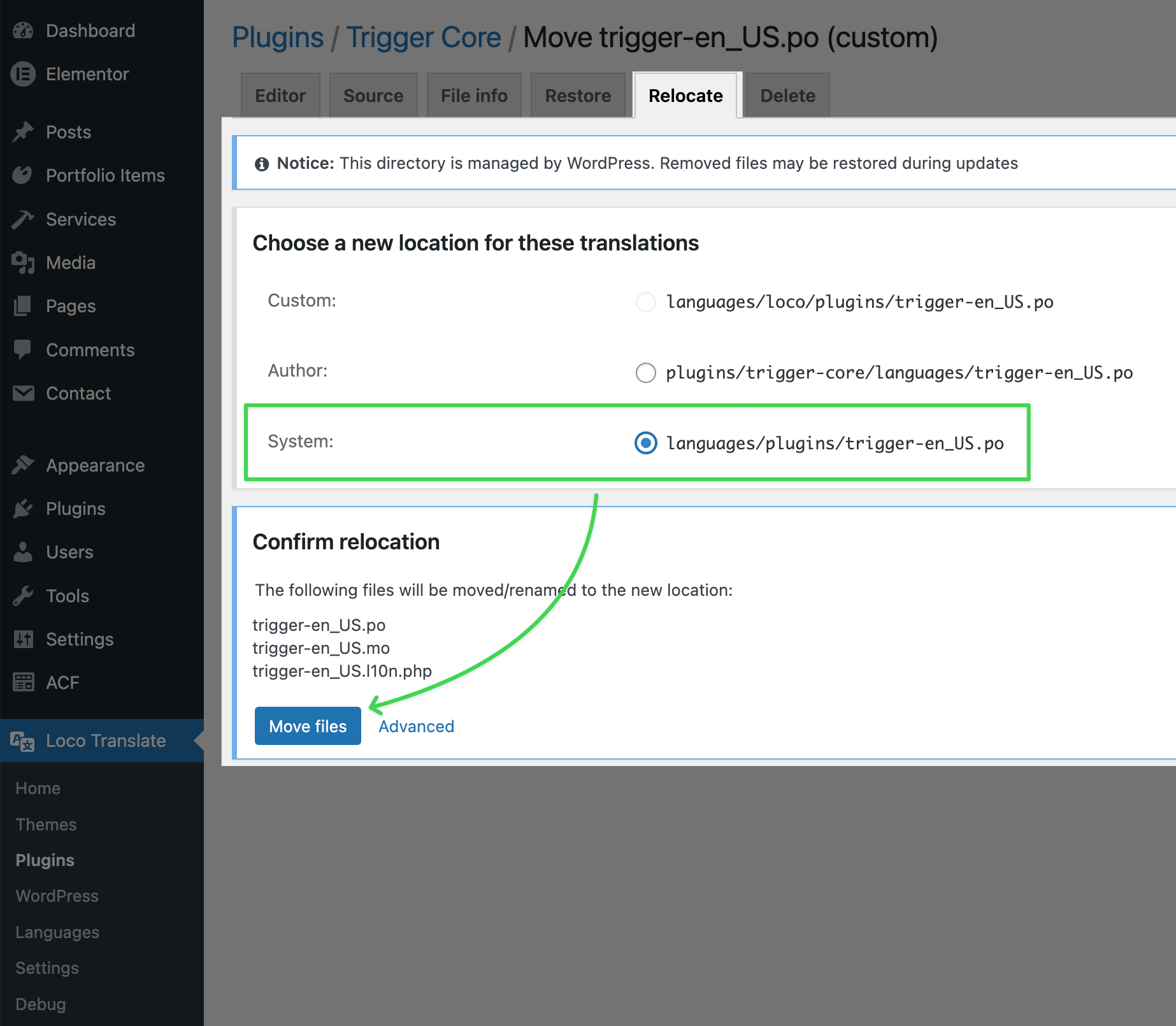This screenshot has width=1176, height=1026.
Task: Click the Dashboard gauge icon in sidebar
Action: [23, 31]
